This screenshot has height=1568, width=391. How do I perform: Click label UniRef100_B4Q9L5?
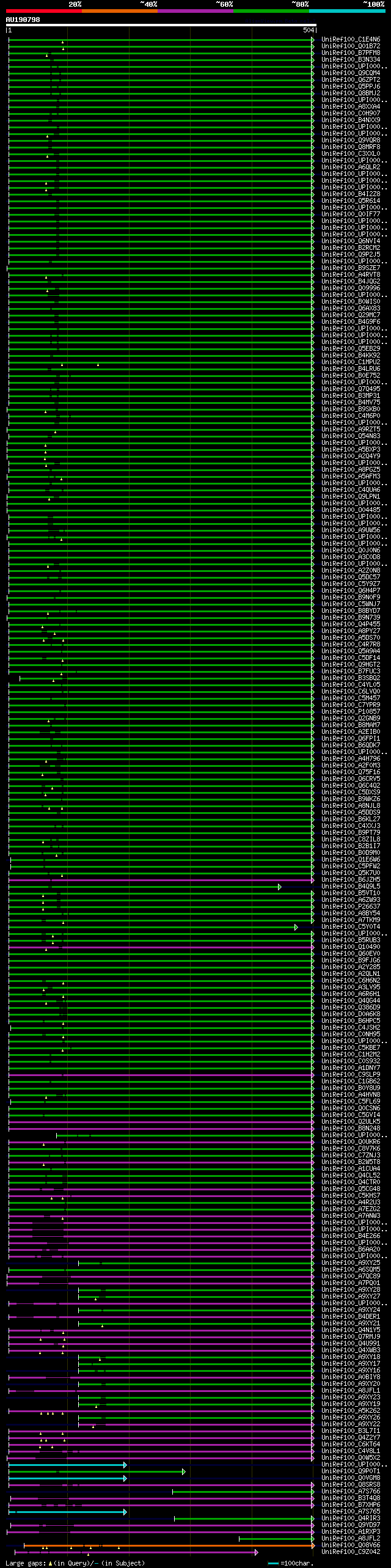tap(351, 887)
